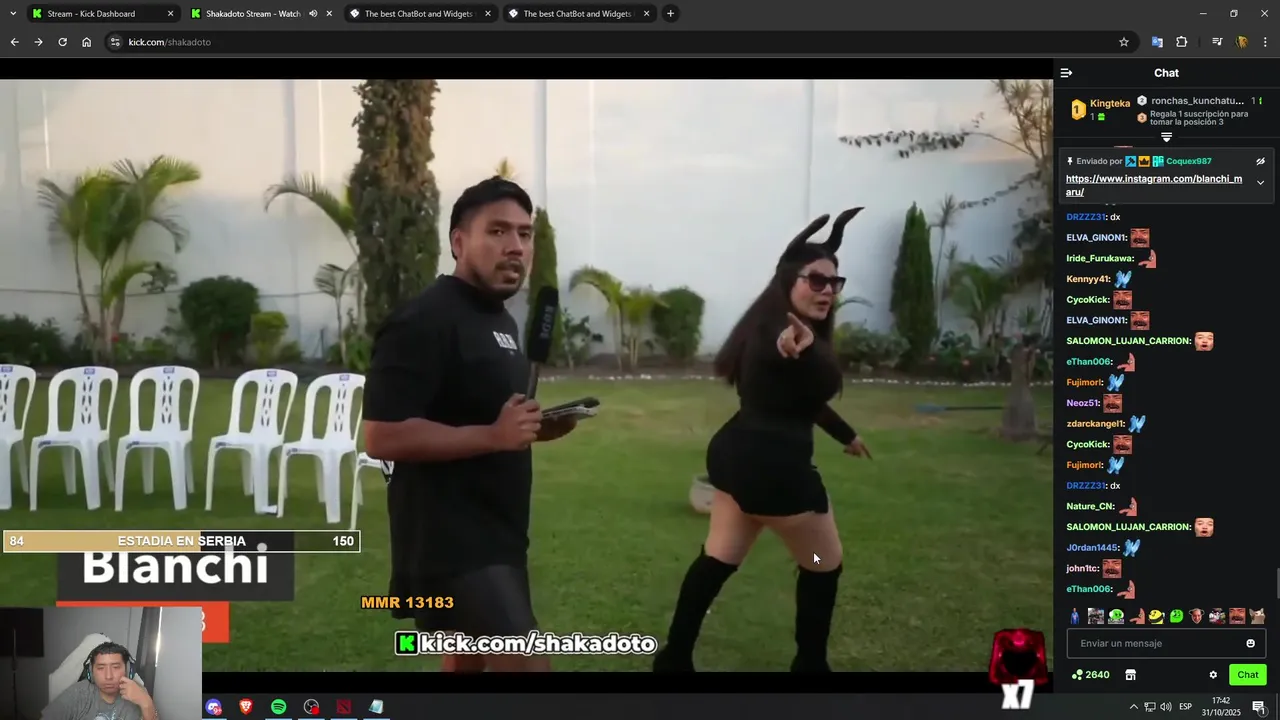The image size is (1280, 720).
Task: Click username zdarckangel1 in chat
Action: [x=1095, y=424]
